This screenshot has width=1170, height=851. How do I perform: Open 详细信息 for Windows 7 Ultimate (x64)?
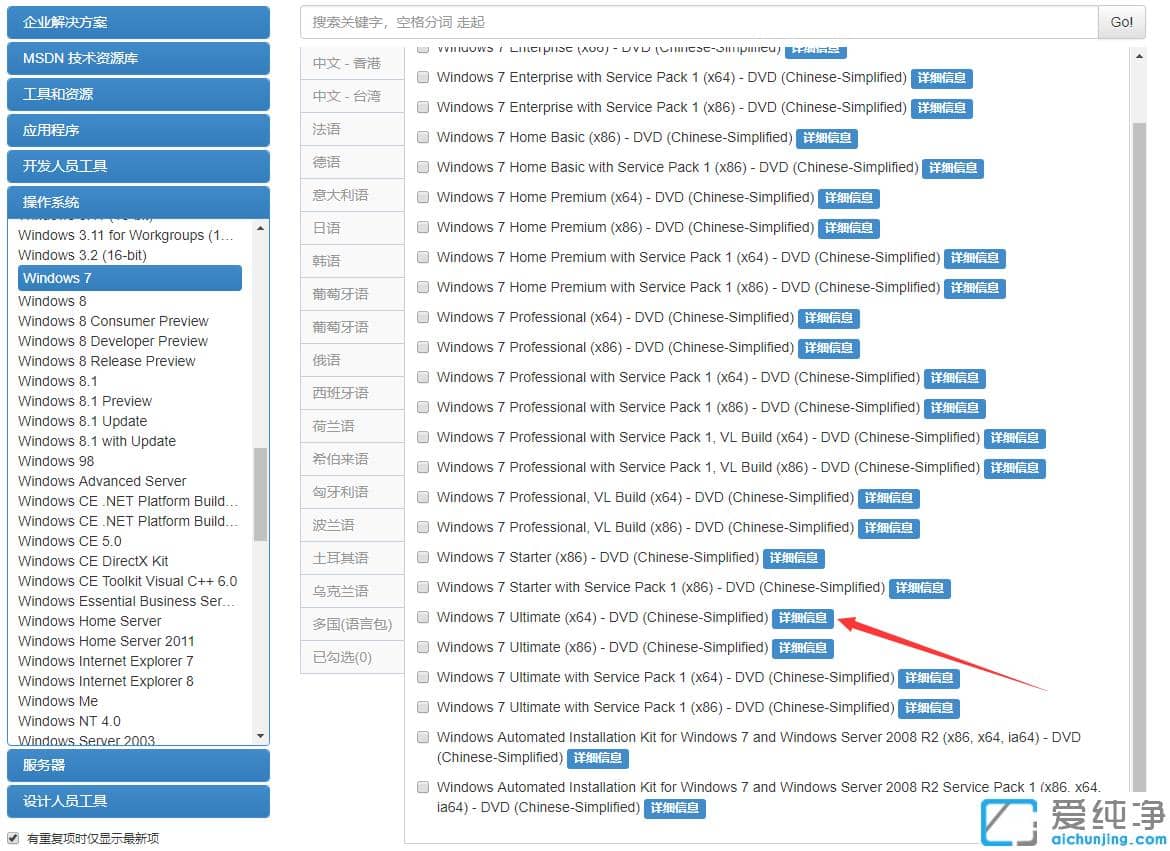click(802, 618)
